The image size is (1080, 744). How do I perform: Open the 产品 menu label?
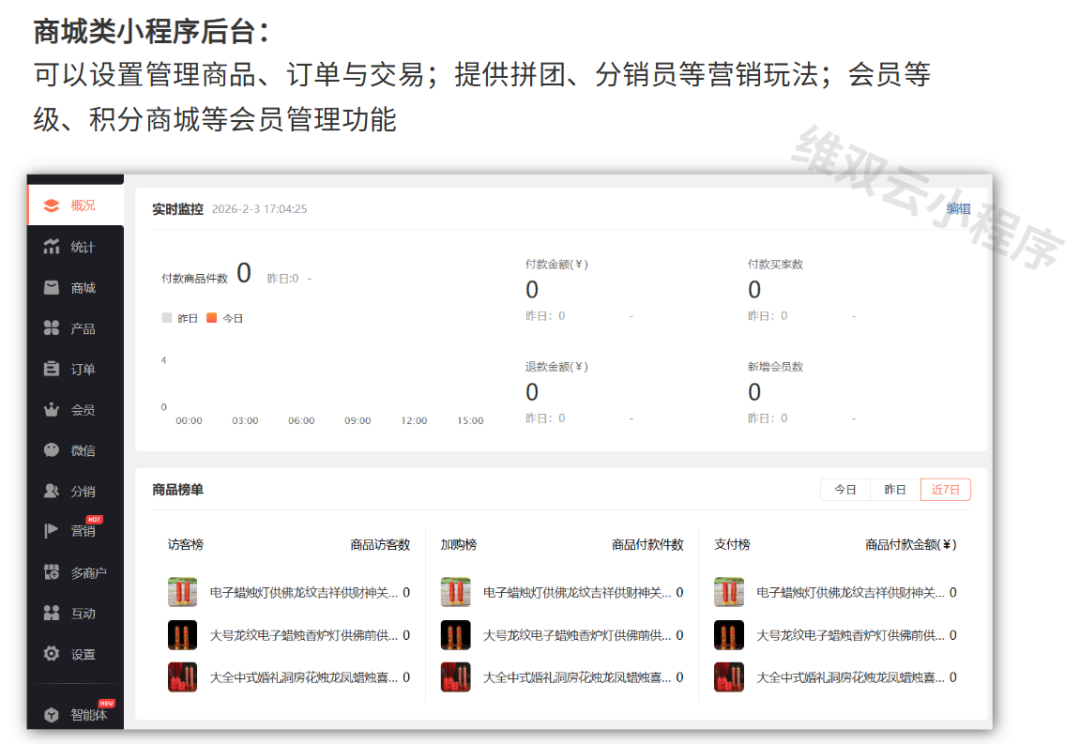pos(83,329)
